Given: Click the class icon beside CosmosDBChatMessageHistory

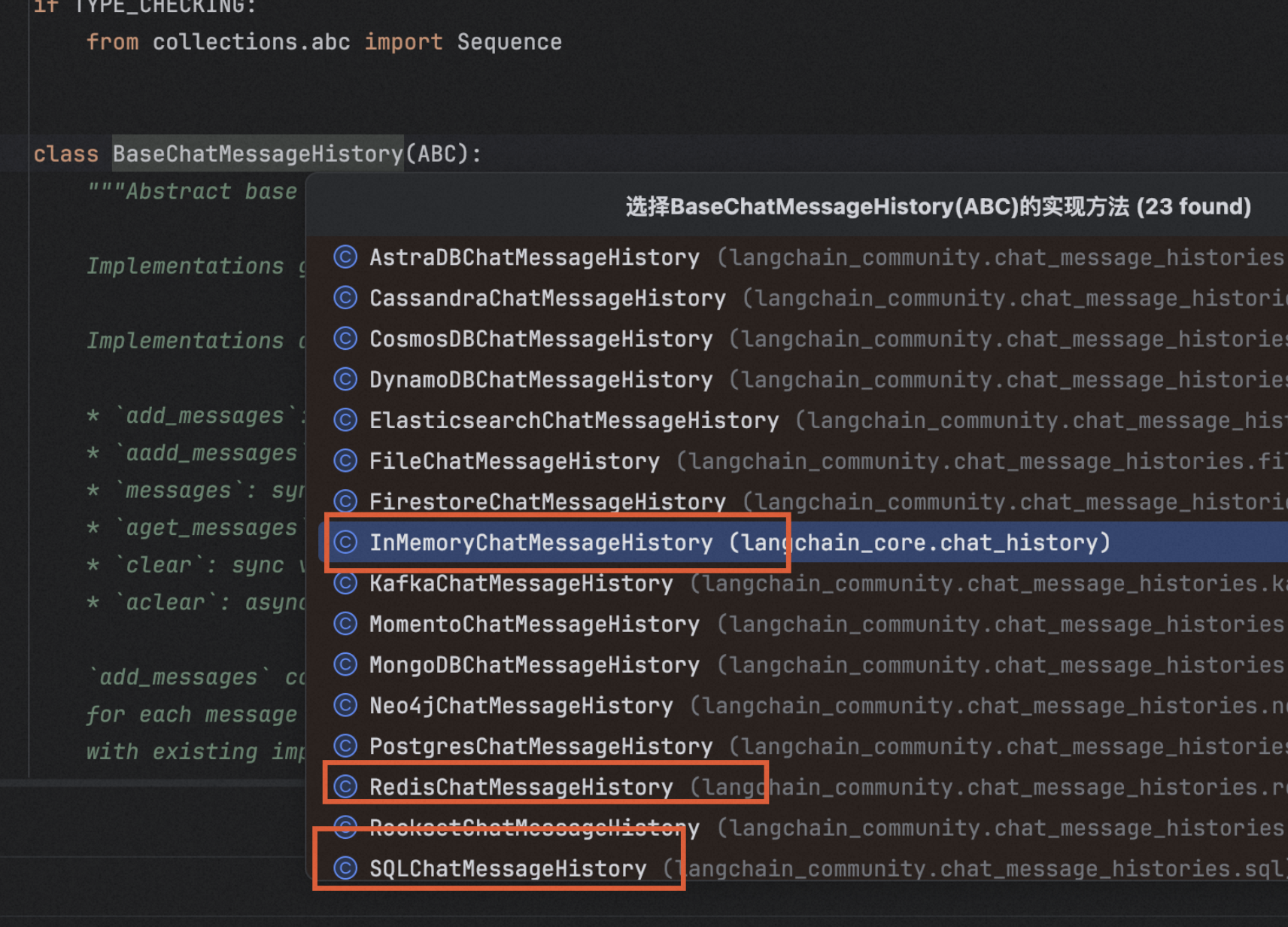Looking at the screenshot, I should pos(345,339).
